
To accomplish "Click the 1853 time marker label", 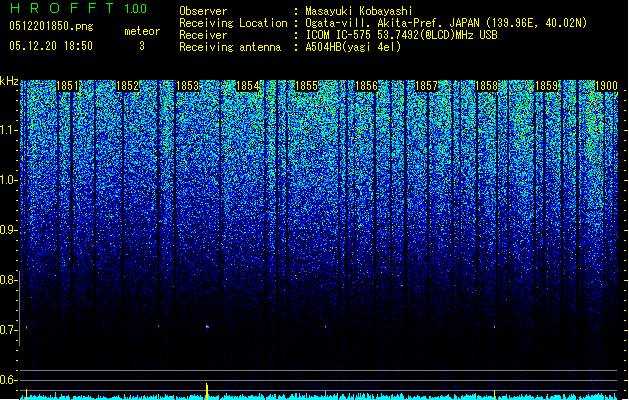I will [x=188, y=86].
